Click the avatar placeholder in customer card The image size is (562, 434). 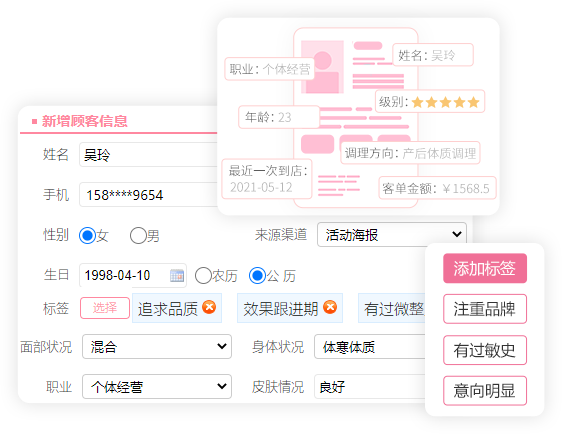tap(322, 67)
